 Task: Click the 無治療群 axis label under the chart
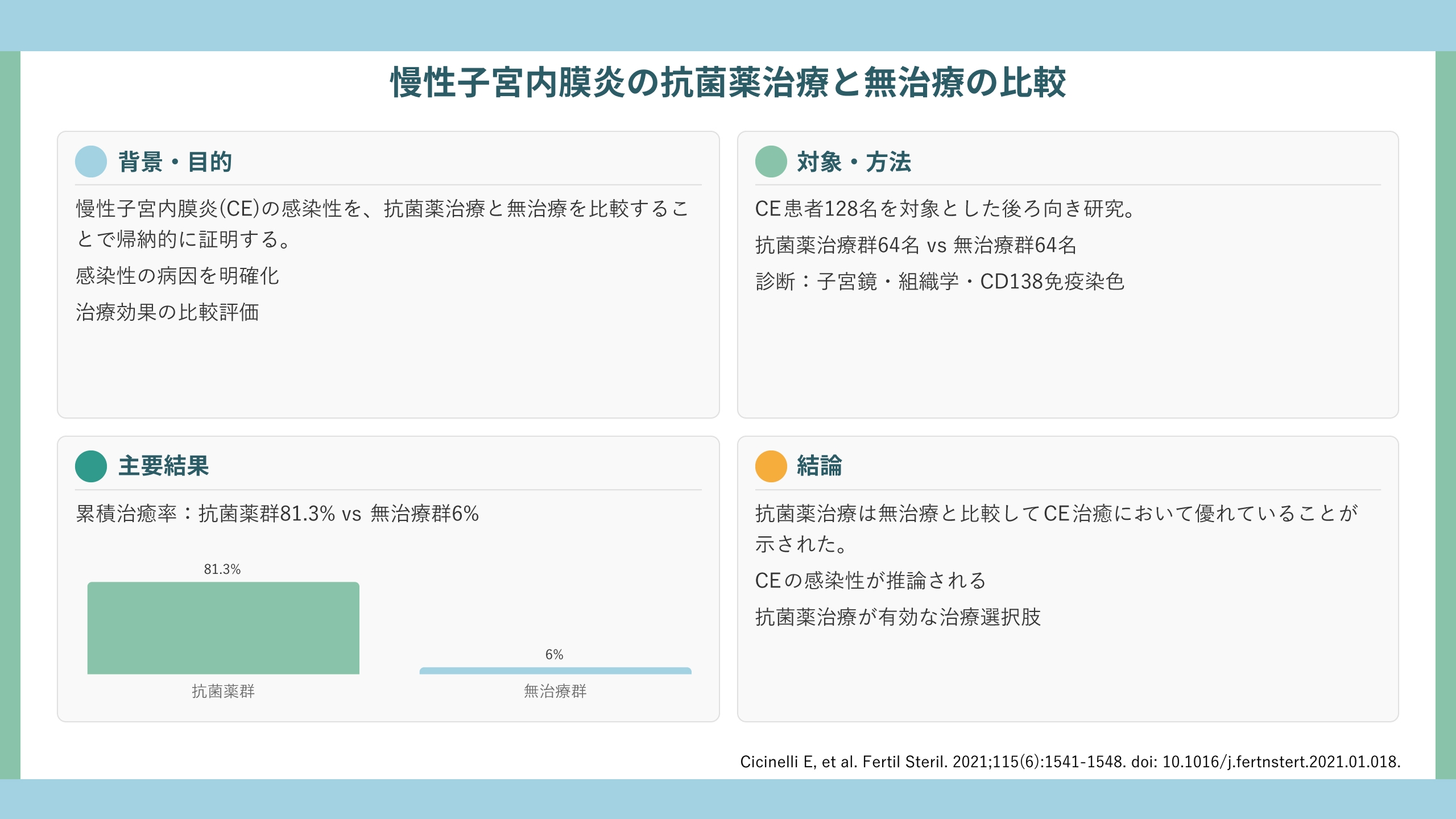pyautogui.click(x=555, y=692)
